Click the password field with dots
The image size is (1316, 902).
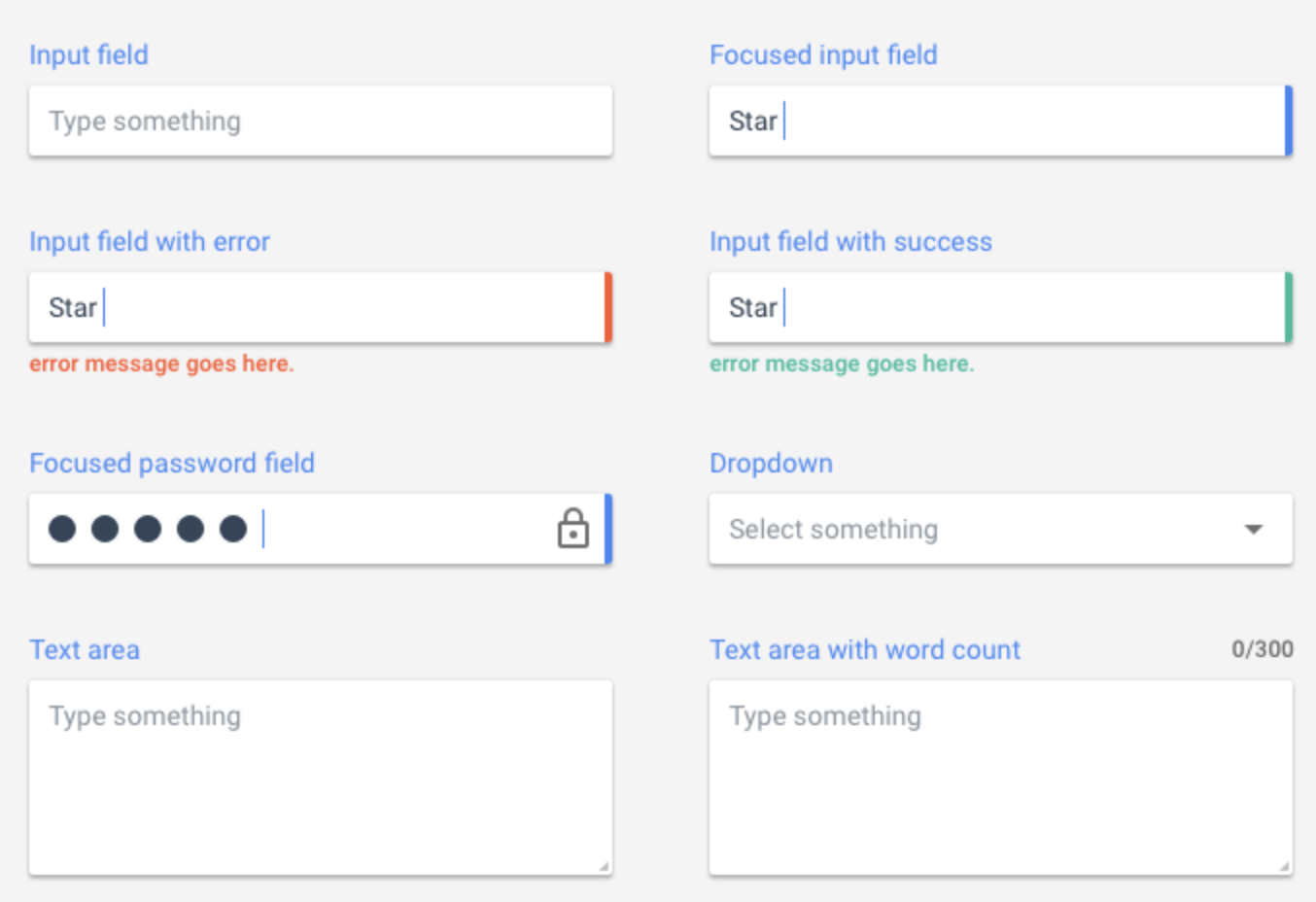pos(321,529)
